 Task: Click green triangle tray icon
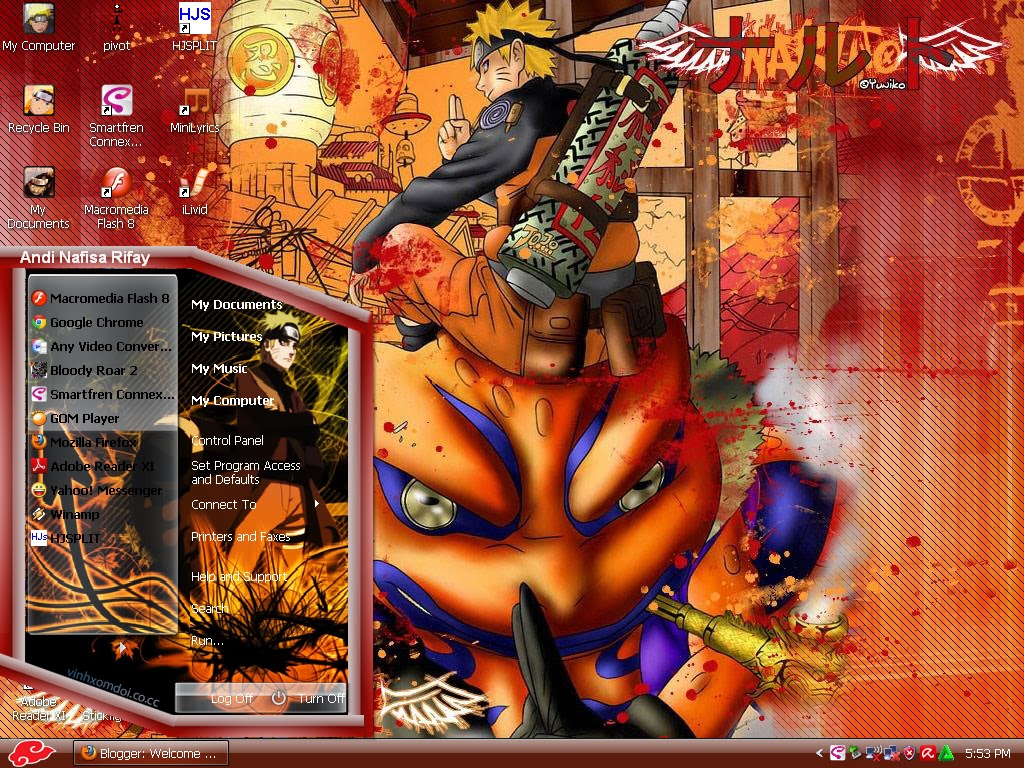(x=945, y=754)
